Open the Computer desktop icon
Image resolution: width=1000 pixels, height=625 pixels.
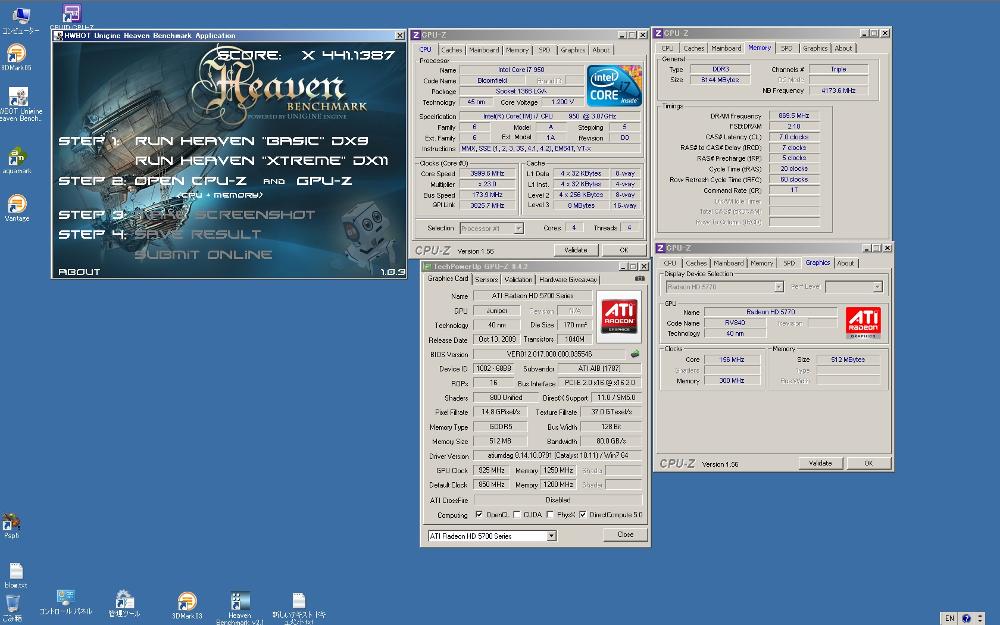pos(20,19)
